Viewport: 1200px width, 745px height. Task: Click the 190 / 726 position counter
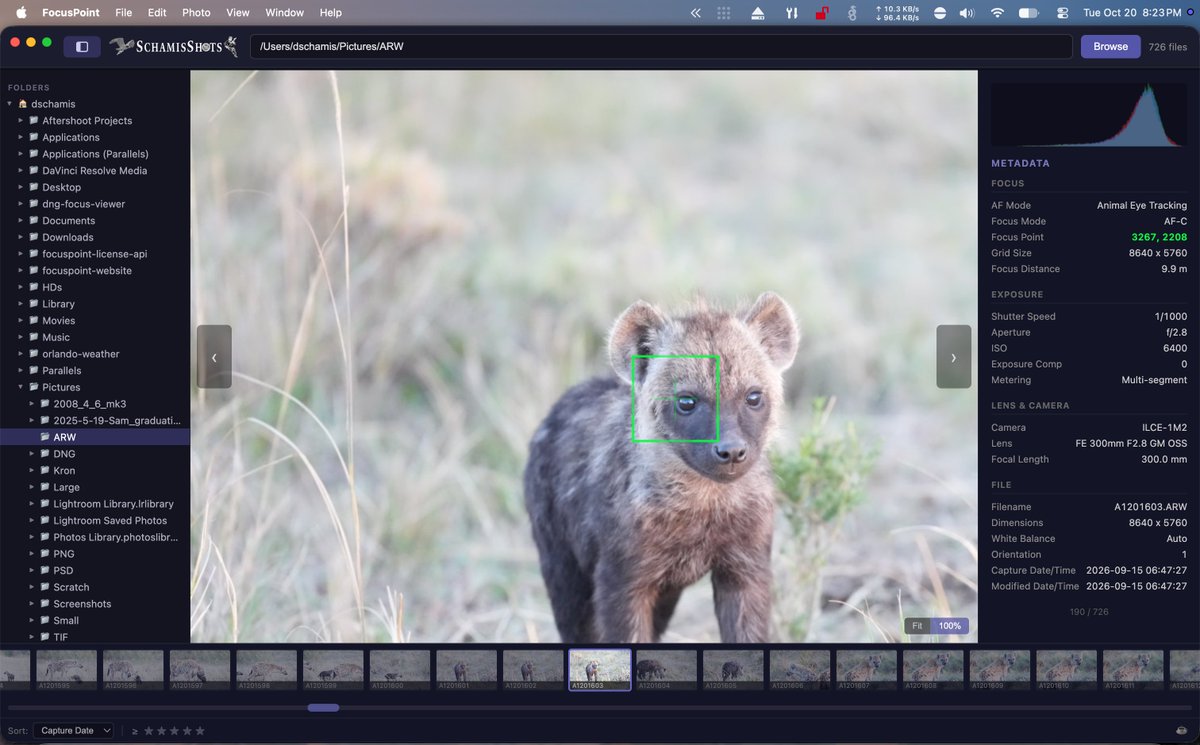pyautogui.click(x=1089, y=611)
